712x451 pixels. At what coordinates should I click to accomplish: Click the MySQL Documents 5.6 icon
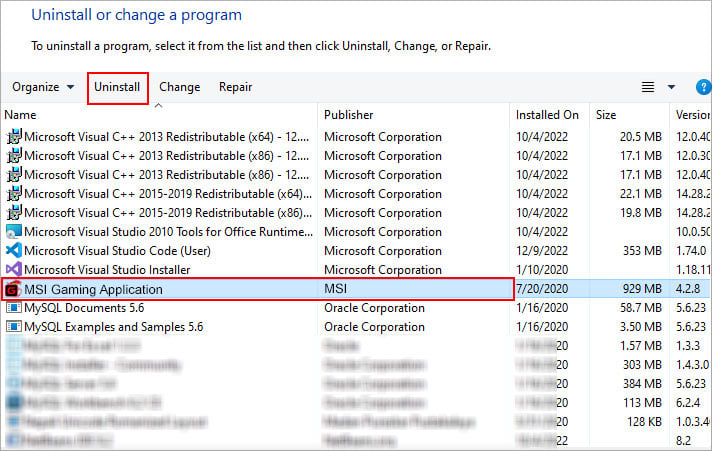click(x=14, y=308)
